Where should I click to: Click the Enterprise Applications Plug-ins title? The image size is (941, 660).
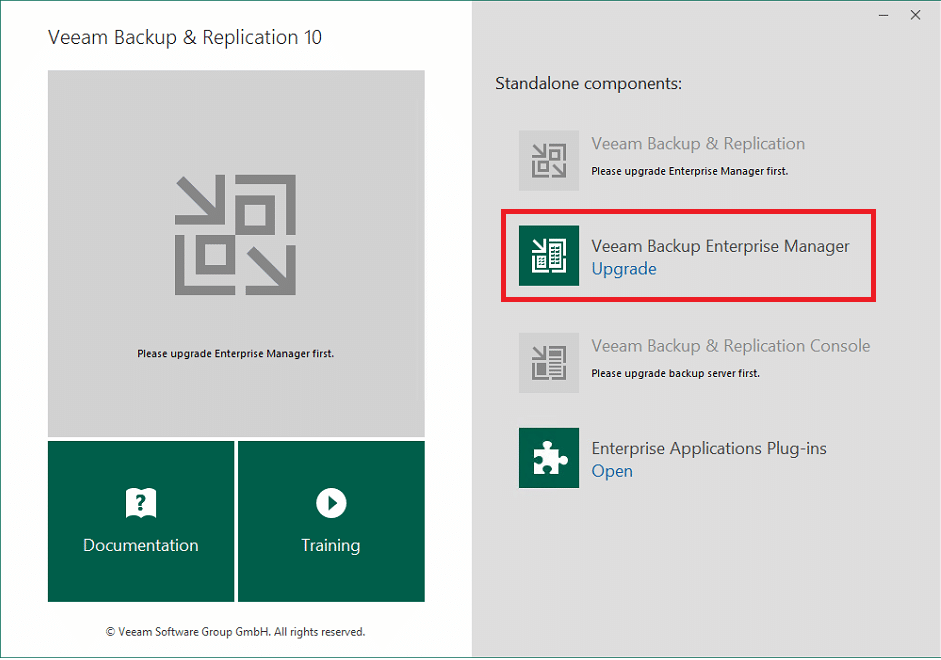[709, 448]
